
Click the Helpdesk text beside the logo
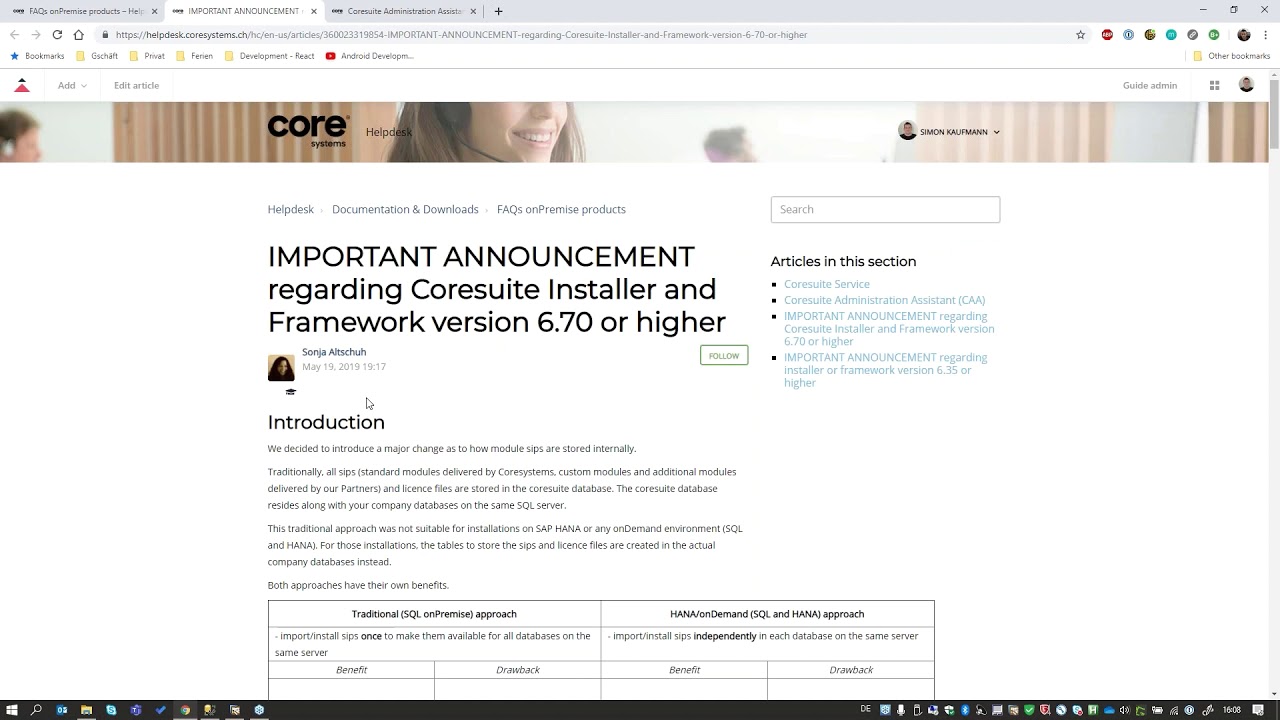tap(388, 132)
